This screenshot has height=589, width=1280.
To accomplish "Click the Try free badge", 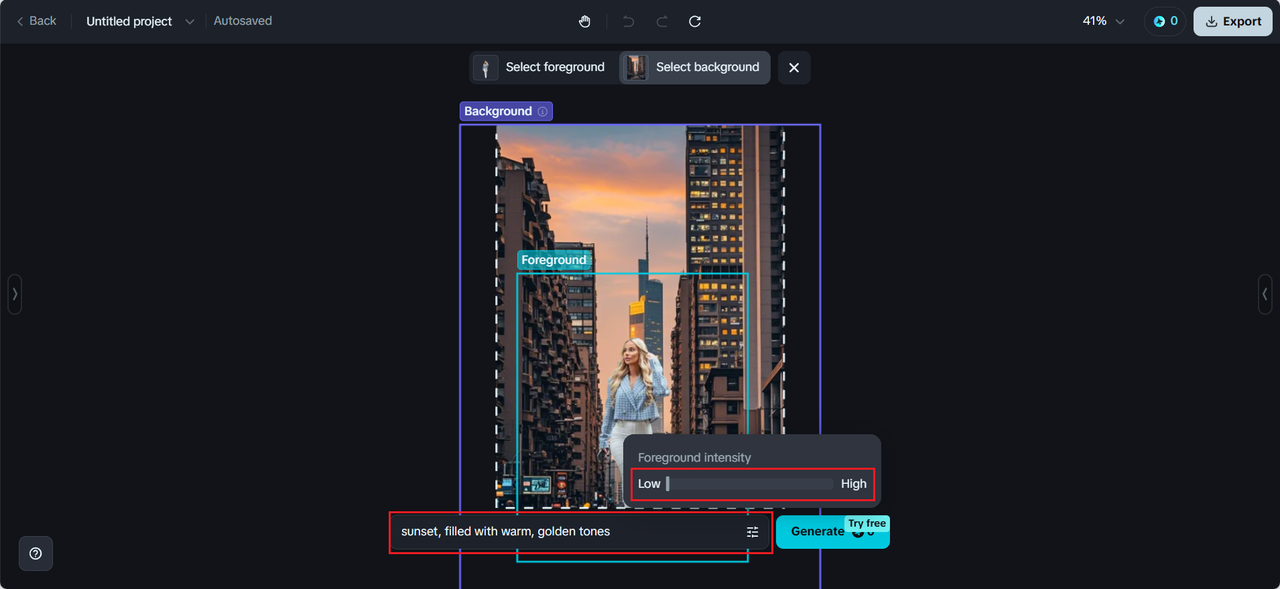I will click(867, 523).
